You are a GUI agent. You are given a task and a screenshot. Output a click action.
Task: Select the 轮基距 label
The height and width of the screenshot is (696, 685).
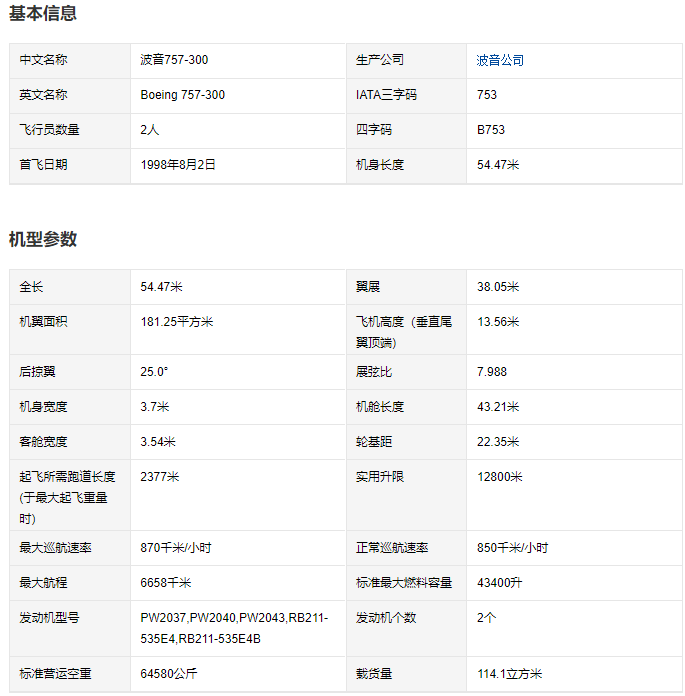[x=374, y=442]
